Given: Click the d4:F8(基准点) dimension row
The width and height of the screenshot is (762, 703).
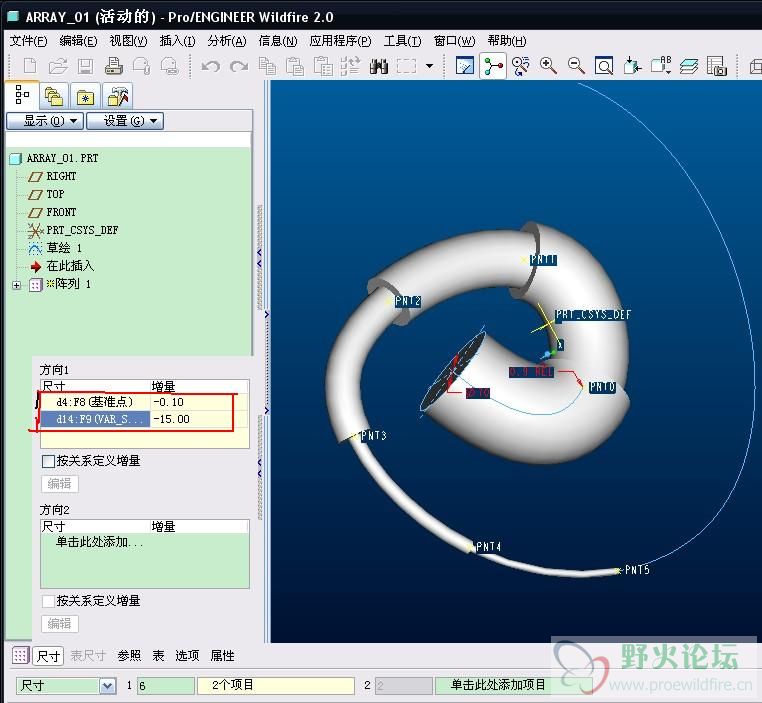Looking at the screenshot, I should [x=144, y=402].
